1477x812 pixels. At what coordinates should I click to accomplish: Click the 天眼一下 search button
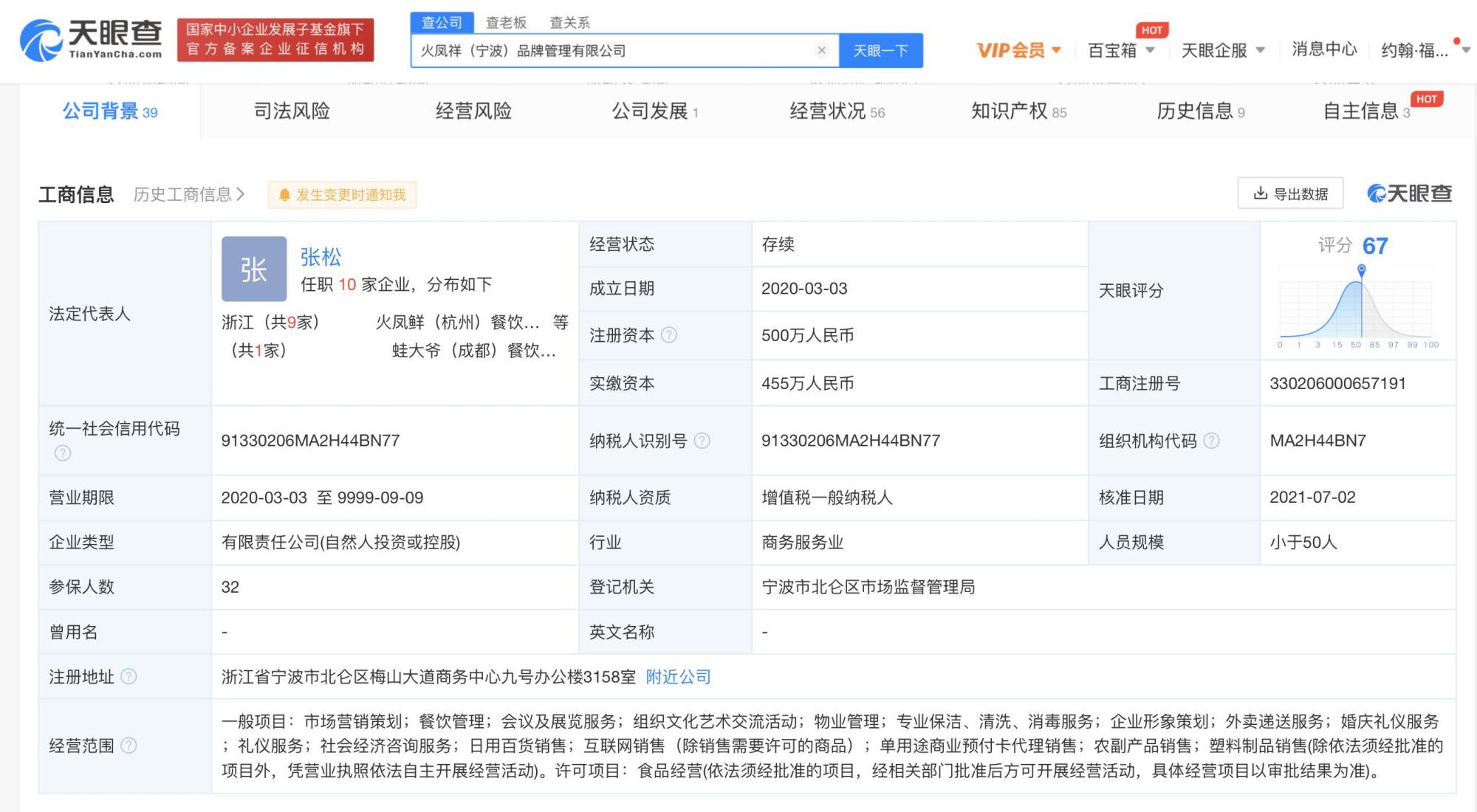[881, 50]
